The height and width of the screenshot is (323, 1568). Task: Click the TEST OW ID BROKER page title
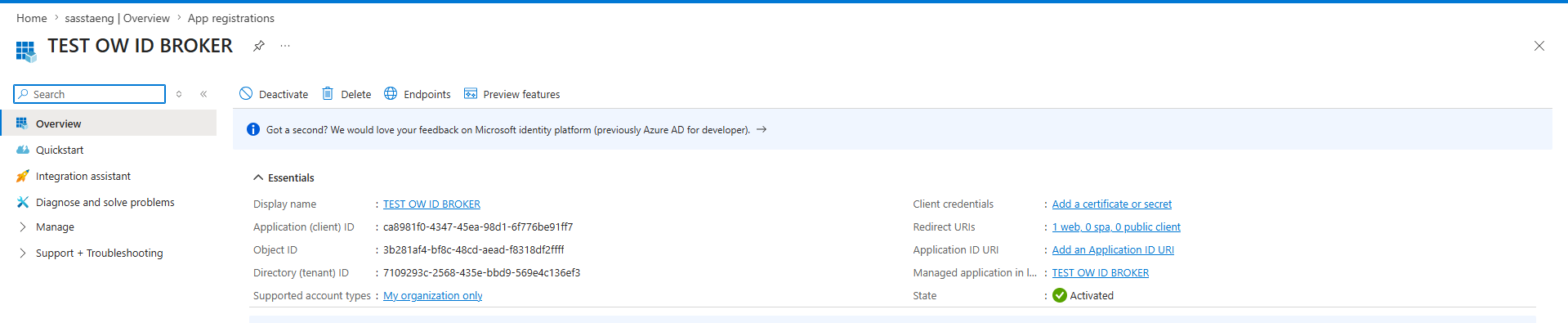pos(141,46)
